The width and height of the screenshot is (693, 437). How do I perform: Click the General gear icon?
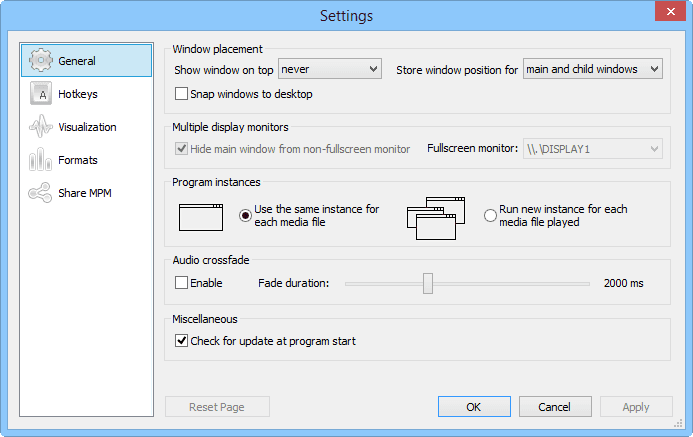(40, 61)
